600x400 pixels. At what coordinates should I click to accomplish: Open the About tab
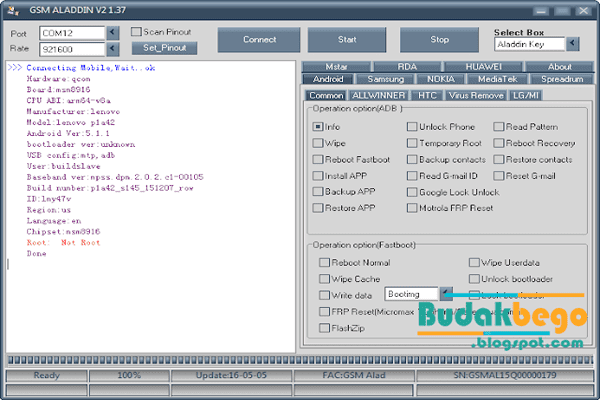[559, 67]
